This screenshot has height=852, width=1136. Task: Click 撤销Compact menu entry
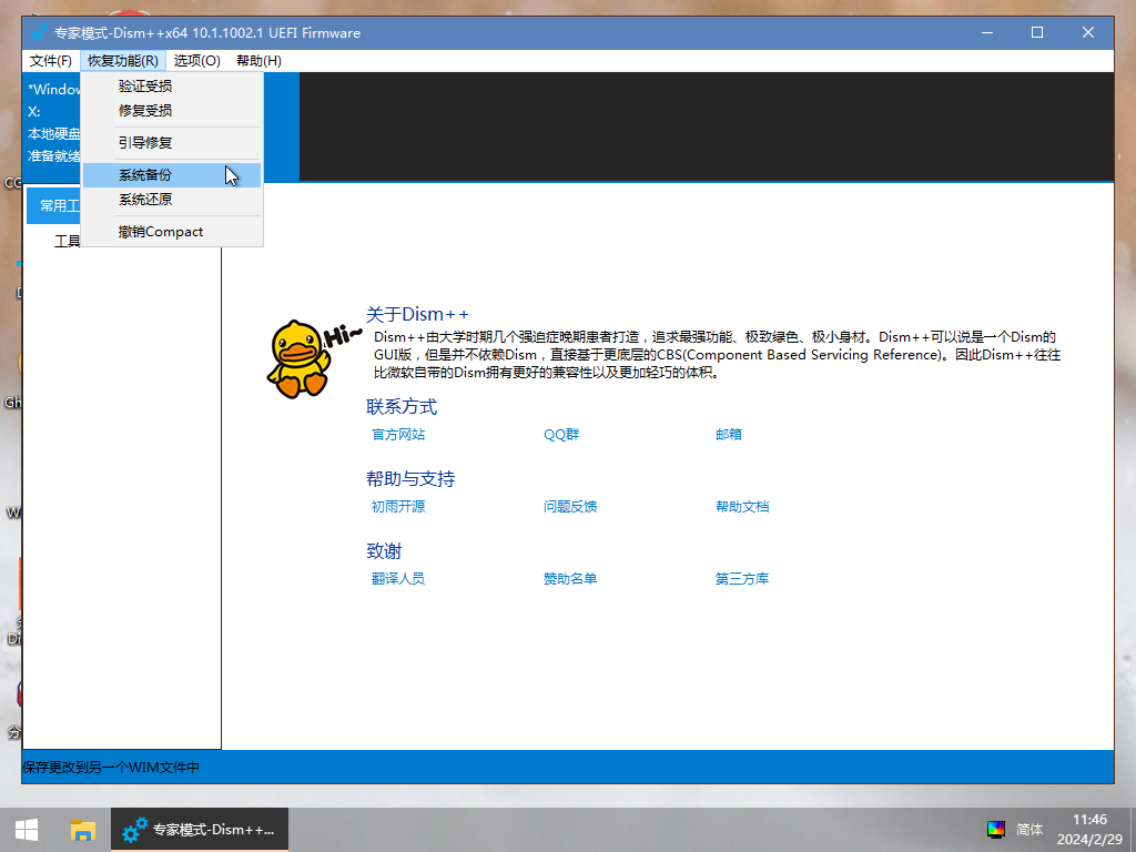click(172, 232)
